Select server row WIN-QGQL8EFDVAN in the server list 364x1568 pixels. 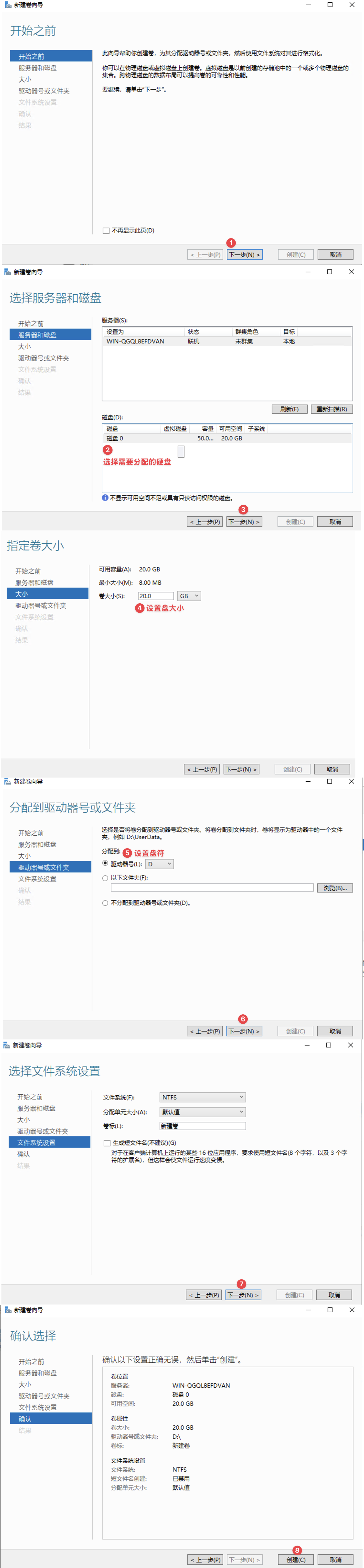coord(227,341)
